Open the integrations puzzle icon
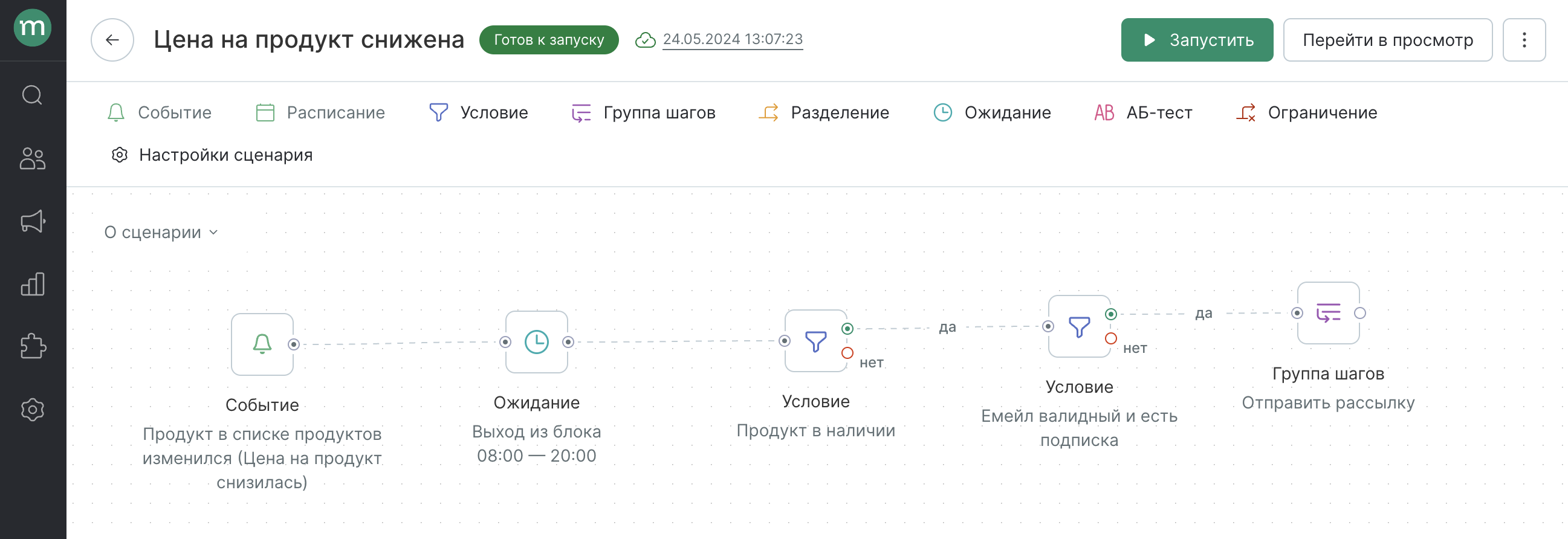This screenshot has height=539, width=1568. (33, 347)
